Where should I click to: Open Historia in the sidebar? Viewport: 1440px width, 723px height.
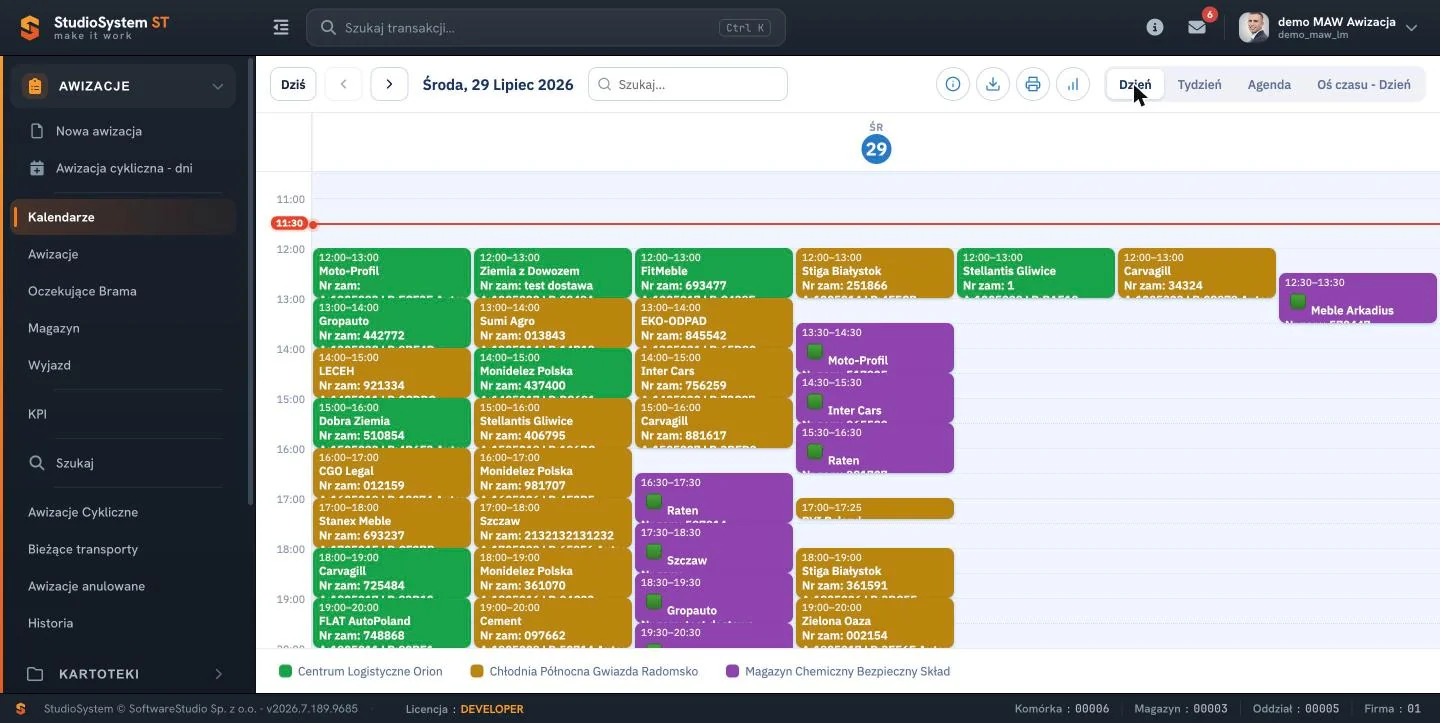51,623
